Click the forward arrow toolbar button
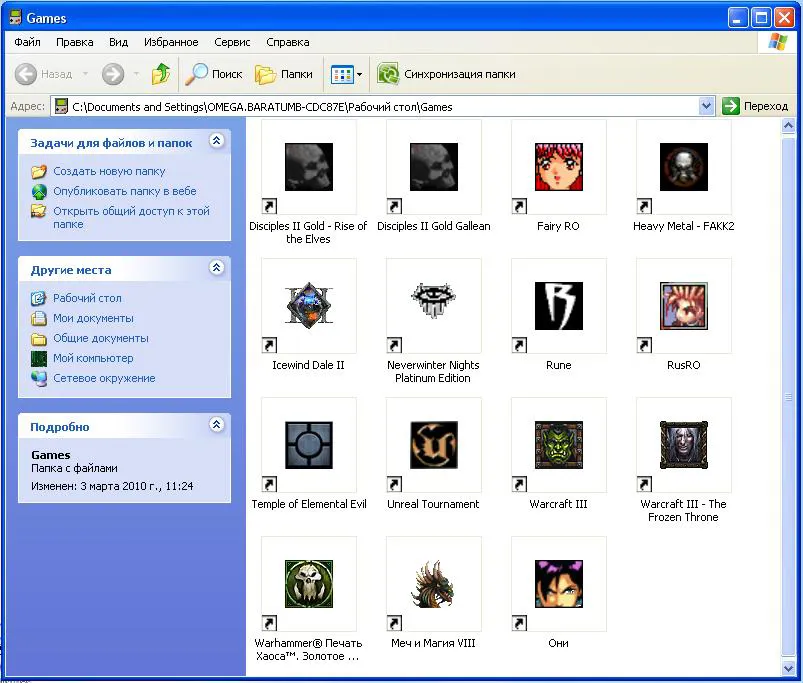803x683 pixels. (113, 74)
